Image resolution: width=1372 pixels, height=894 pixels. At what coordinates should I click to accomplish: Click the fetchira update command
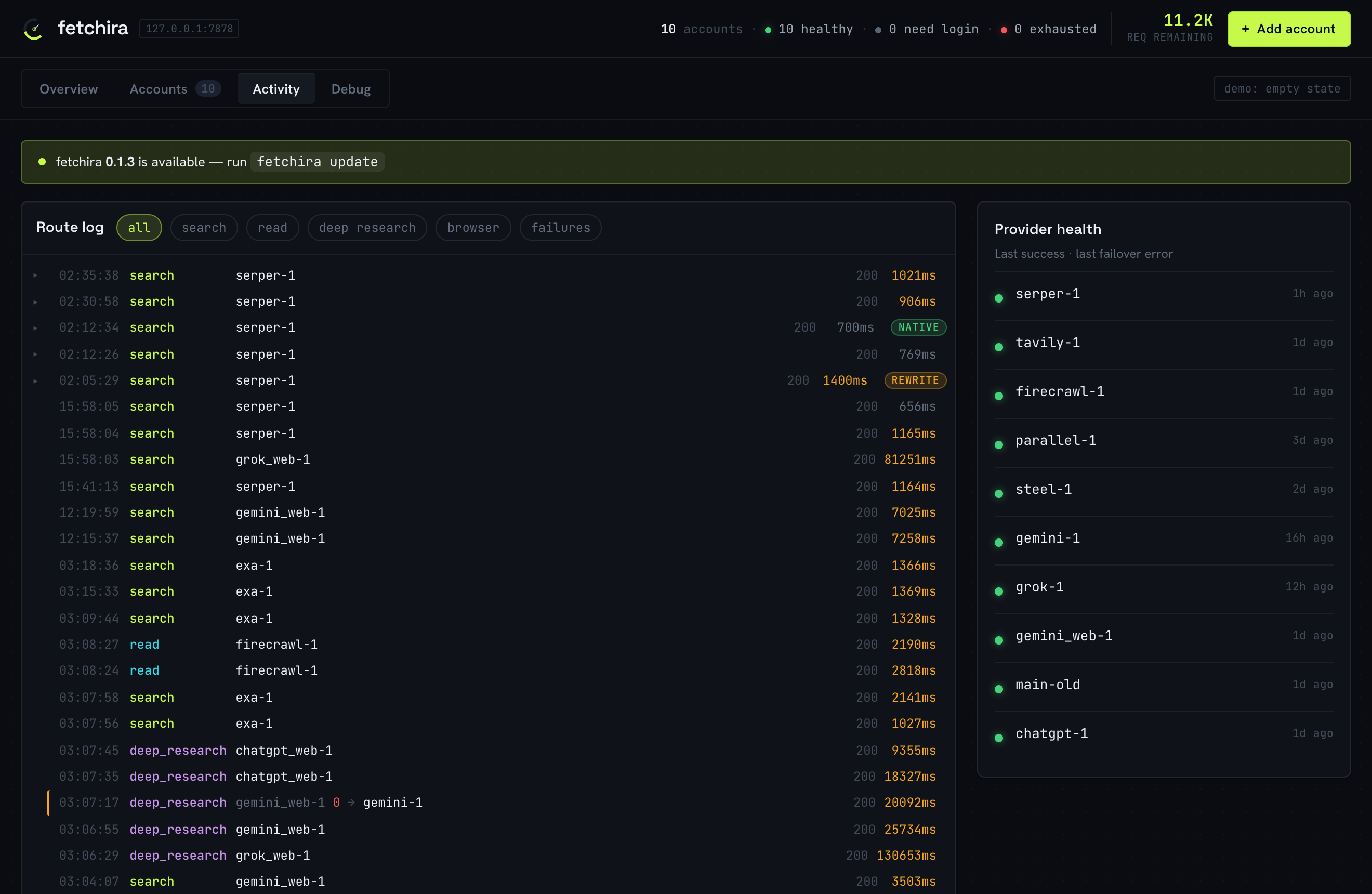coord(317,162)
